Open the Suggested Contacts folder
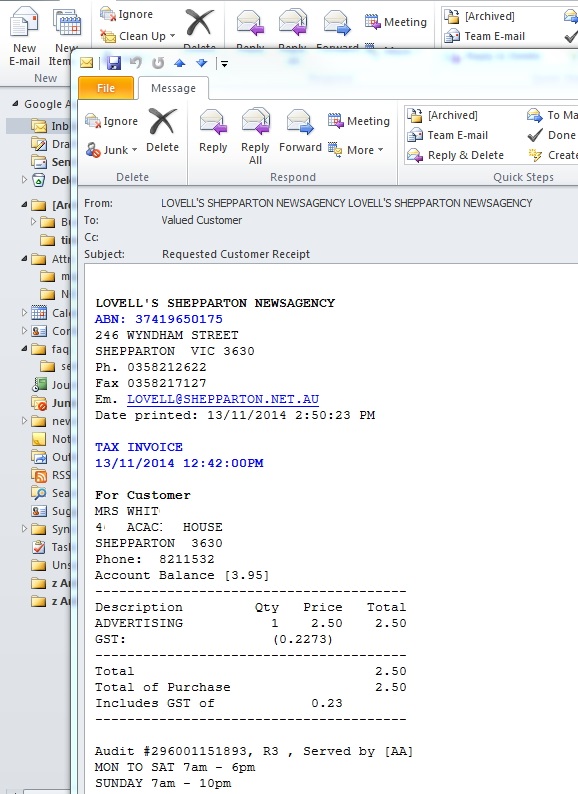Image resolution: width=578 pixels, height=794 pixels. coord(50,511)
